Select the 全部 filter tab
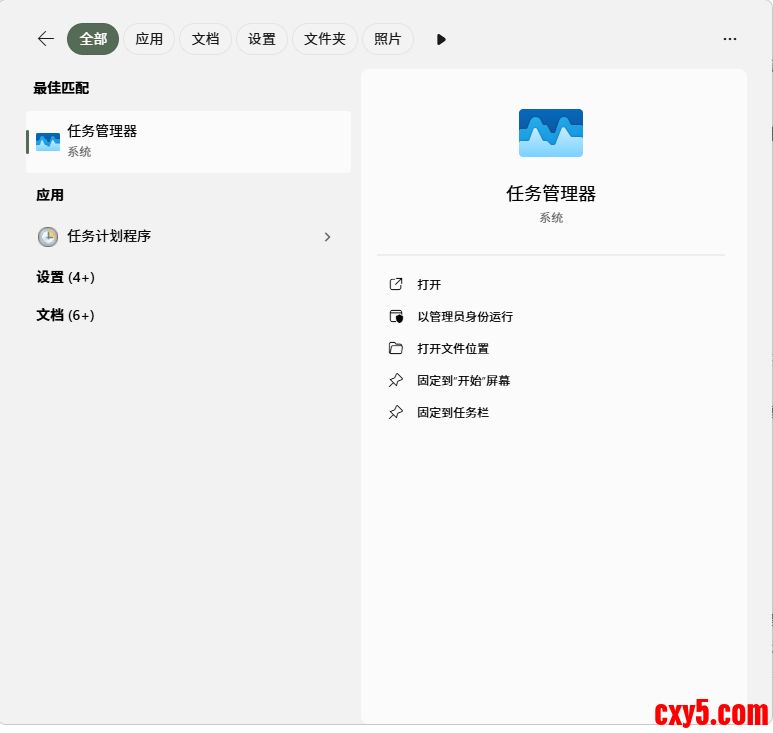 93,39
